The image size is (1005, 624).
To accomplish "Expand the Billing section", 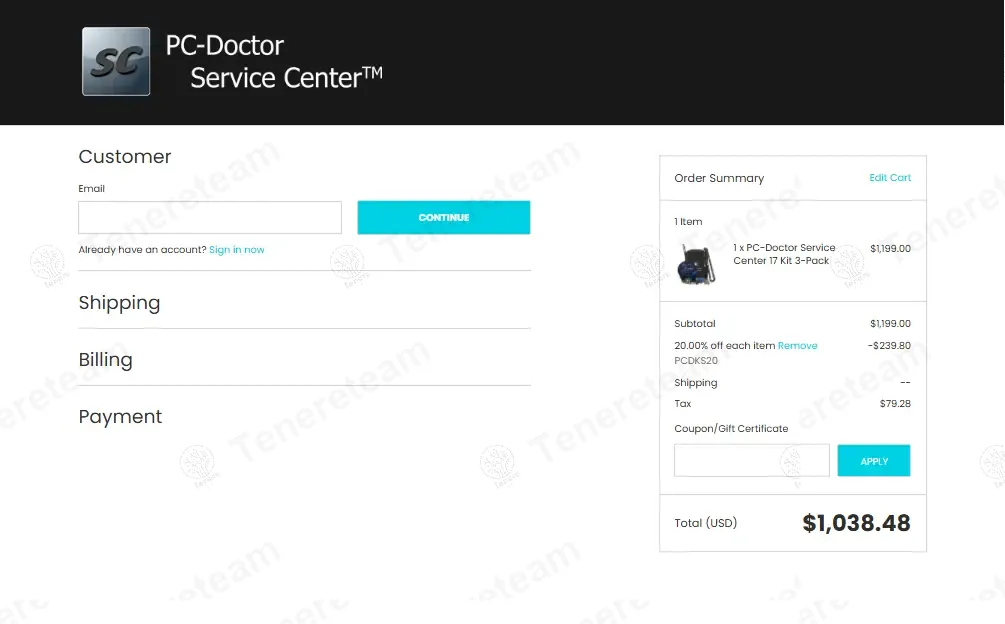I will (105, 360).
